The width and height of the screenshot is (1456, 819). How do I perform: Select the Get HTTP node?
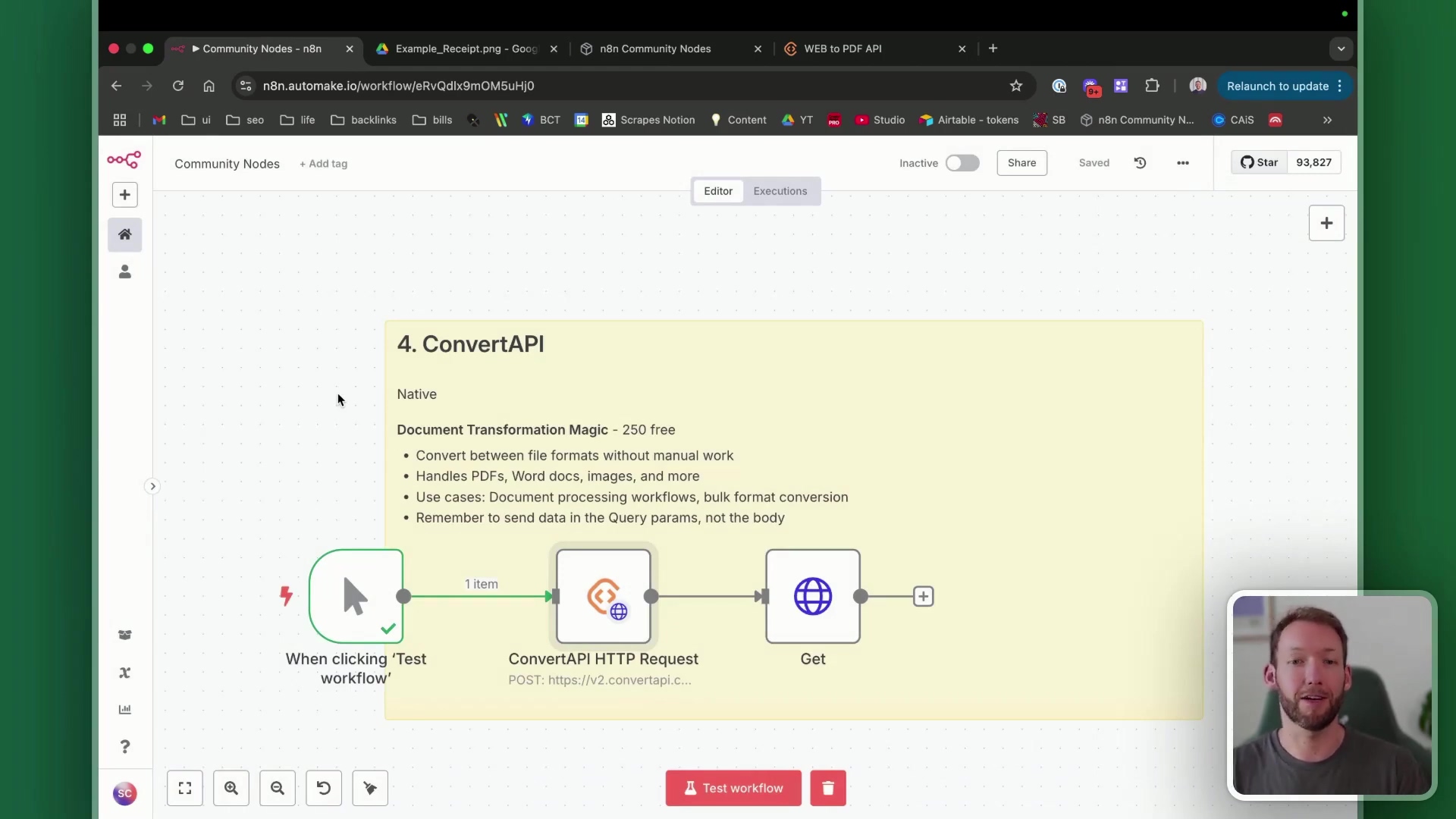(813, 596)
